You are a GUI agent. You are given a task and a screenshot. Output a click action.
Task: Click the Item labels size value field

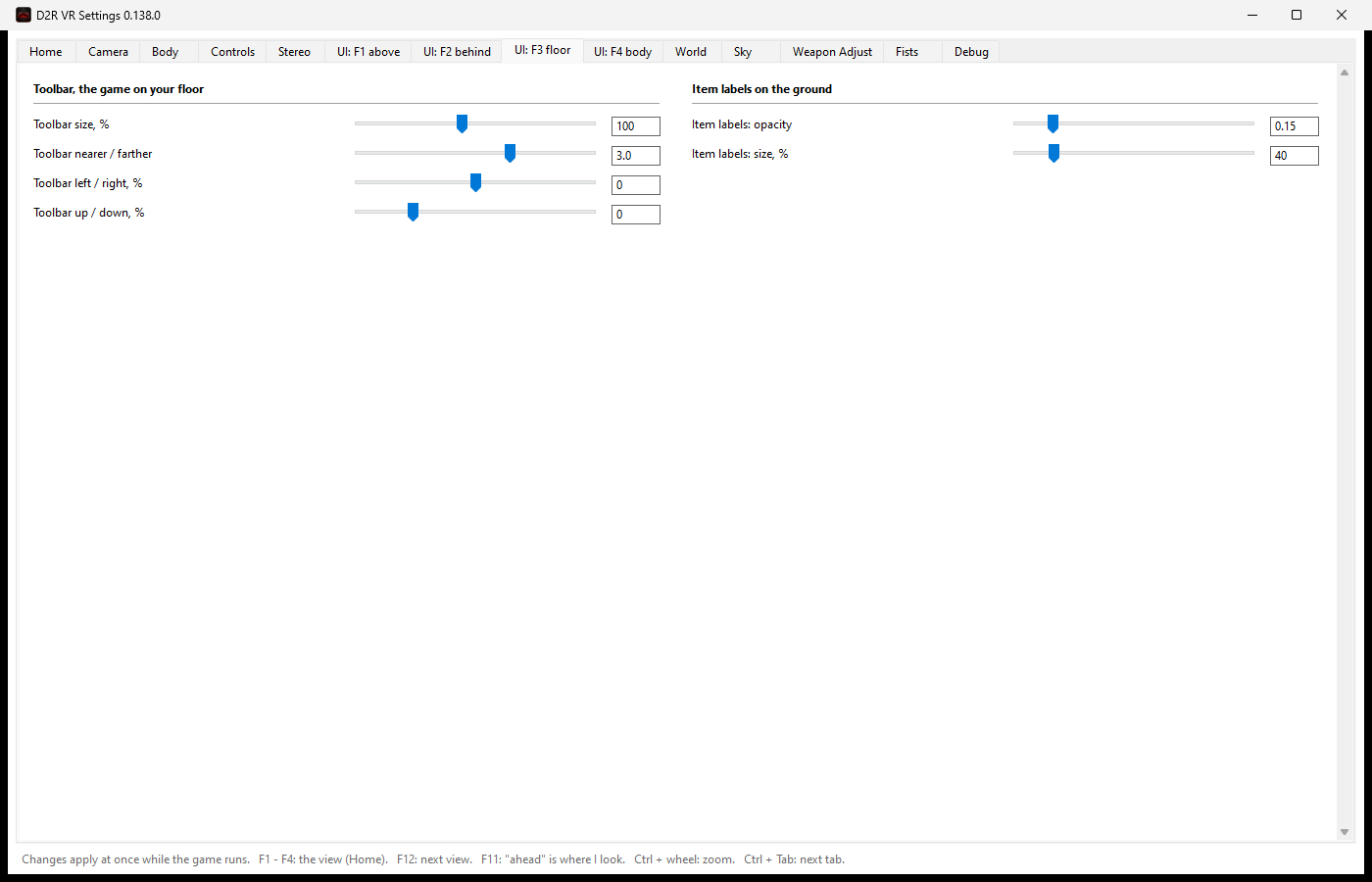[x=1295, y=156]
